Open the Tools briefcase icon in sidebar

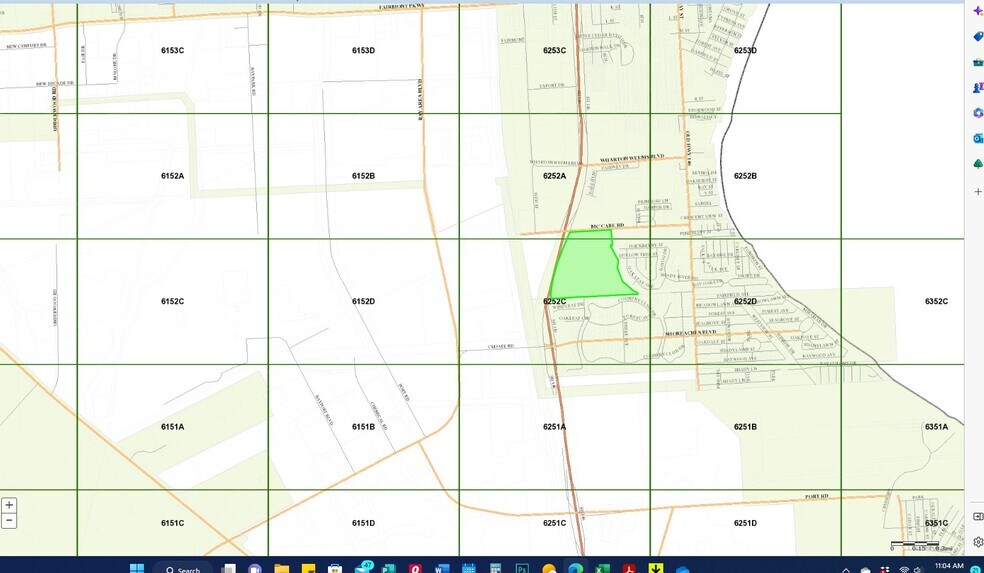[977, 62]
